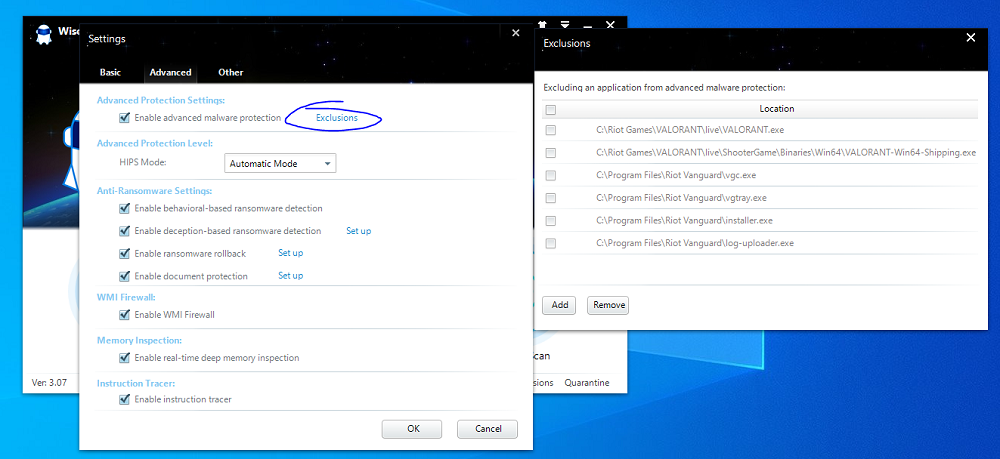
Task: Open the skin icon in main window
Action: 543,25
